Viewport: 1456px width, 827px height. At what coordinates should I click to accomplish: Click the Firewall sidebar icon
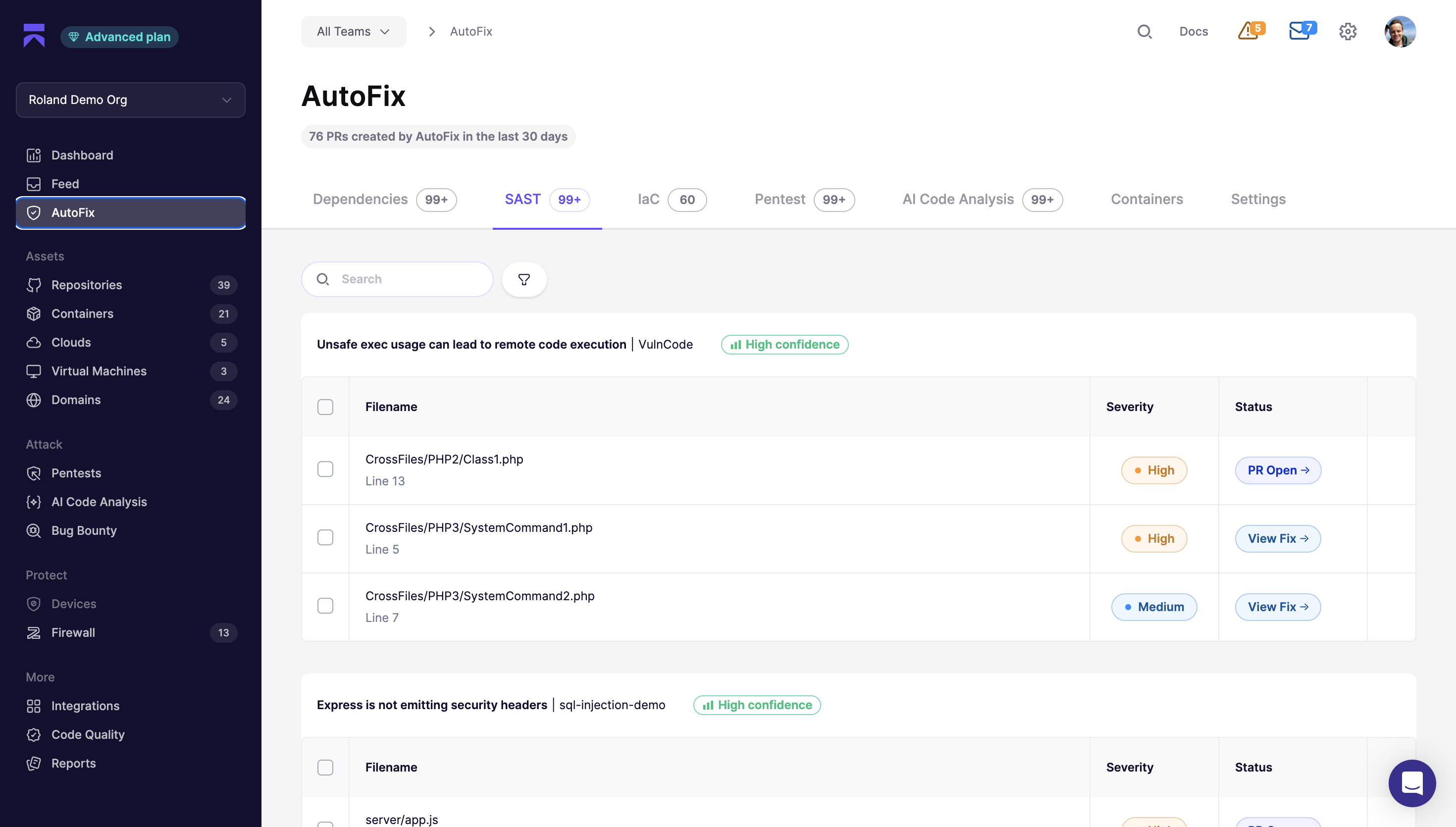[x=34, y=633]
